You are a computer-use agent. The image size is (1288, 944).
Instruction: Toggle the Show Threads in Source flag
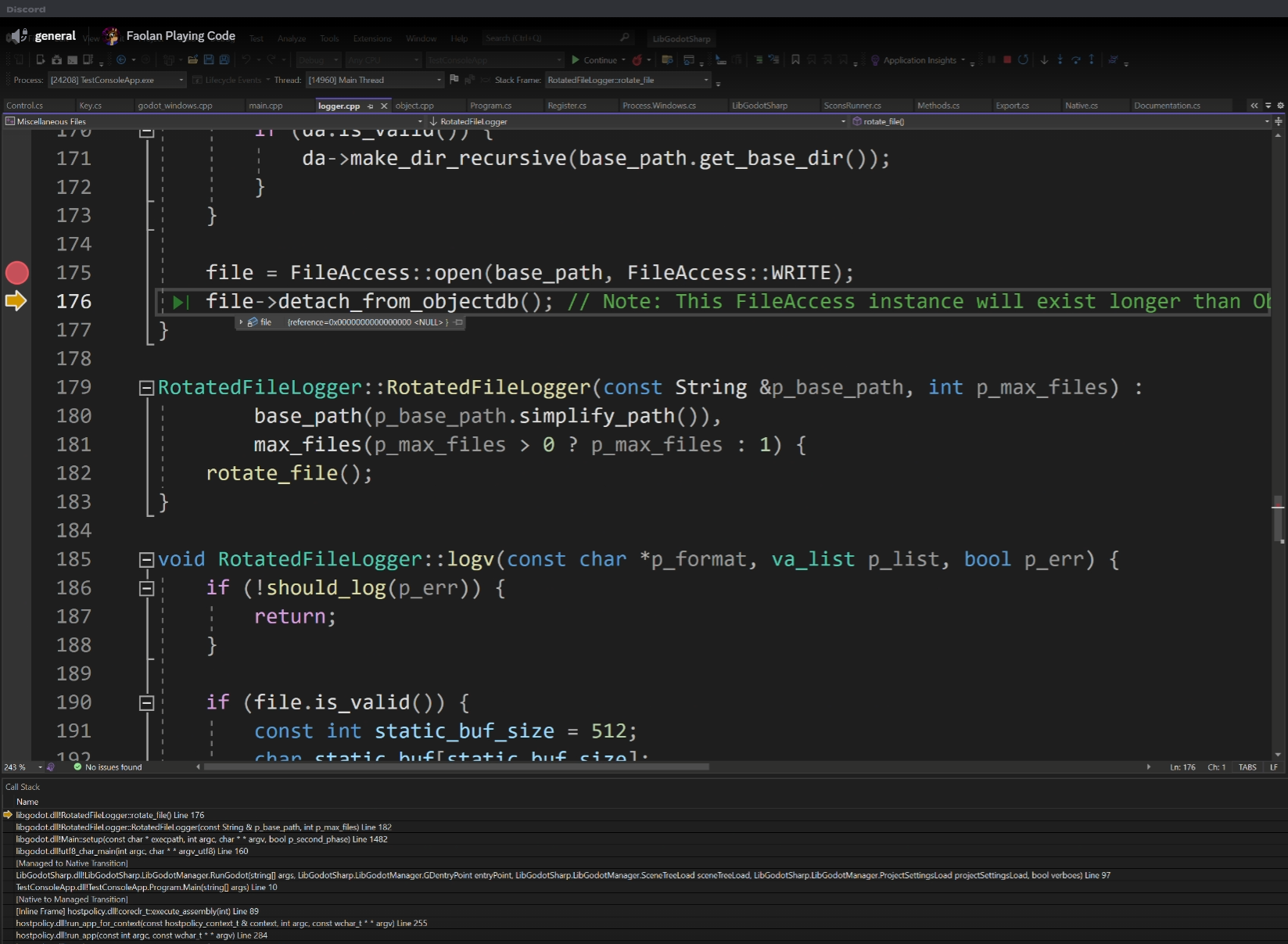[x=454, y=79]
